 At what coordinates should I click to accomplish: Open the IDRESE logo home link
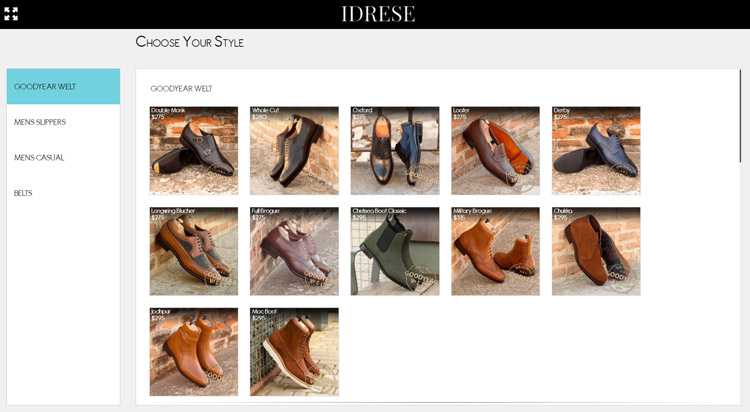(378, 14)
